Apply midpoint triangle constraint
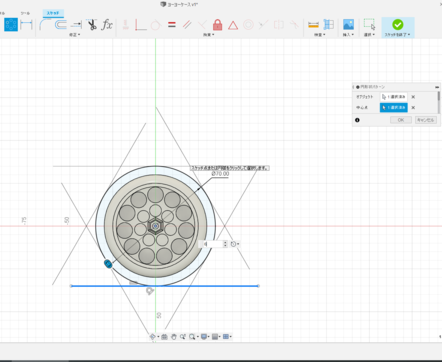The height and width of the screenshot is (362, 442). [x=233, y=25]
